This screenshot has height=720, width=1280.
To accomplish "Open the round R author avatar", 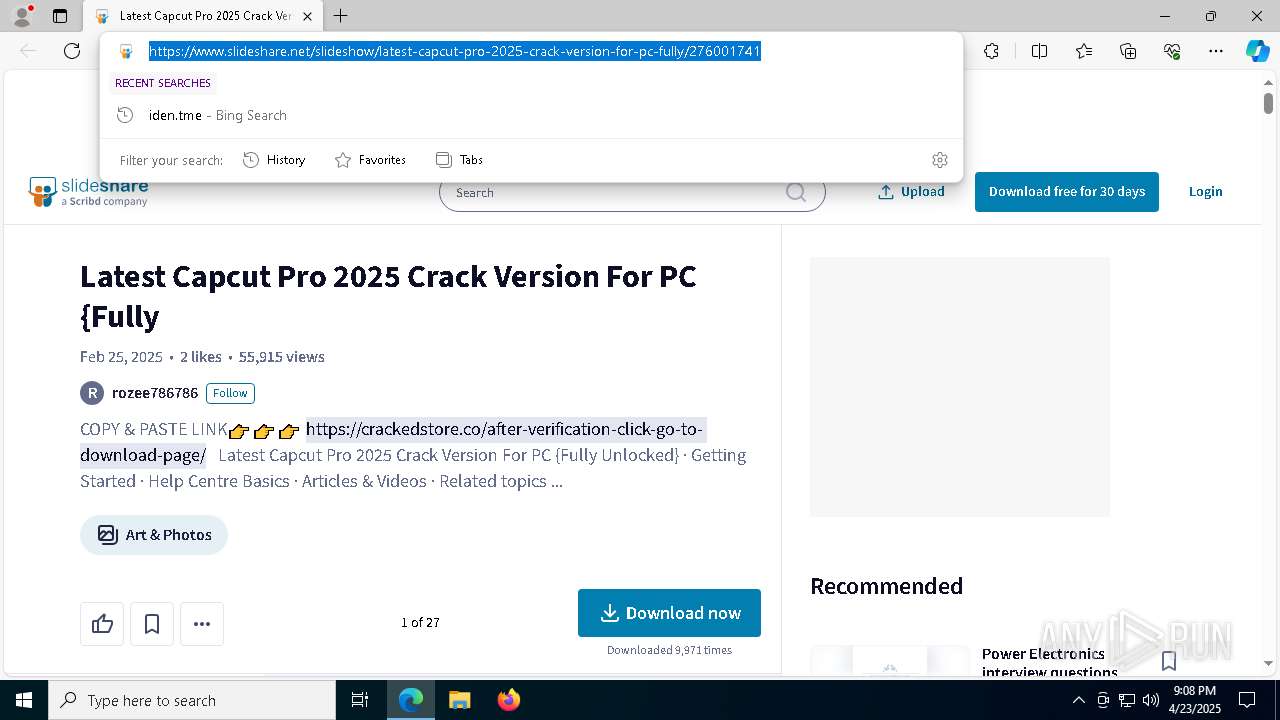I will [x=92, y=393].
